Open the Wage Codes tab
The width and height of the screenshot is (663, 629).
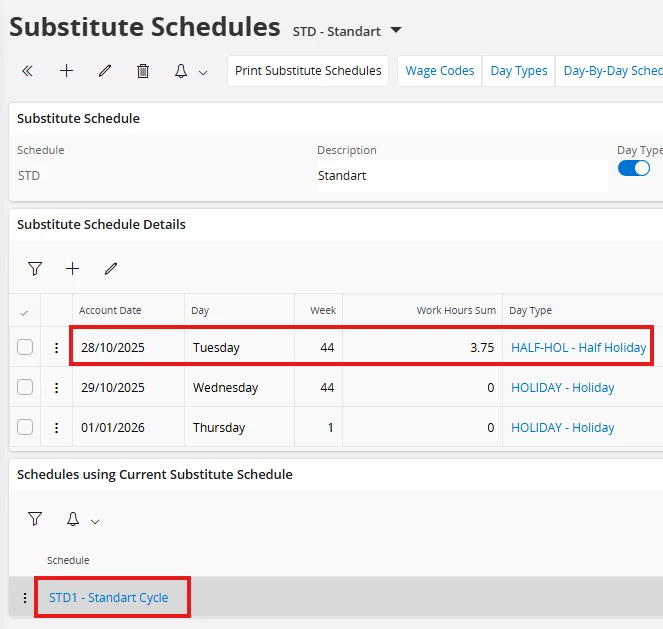pos(440,71)
